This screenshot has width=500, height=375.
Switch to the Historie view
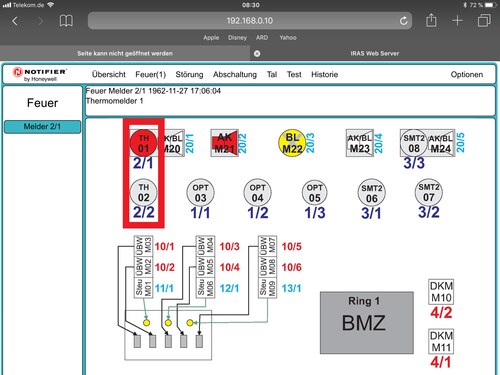[x=324, y=74]
